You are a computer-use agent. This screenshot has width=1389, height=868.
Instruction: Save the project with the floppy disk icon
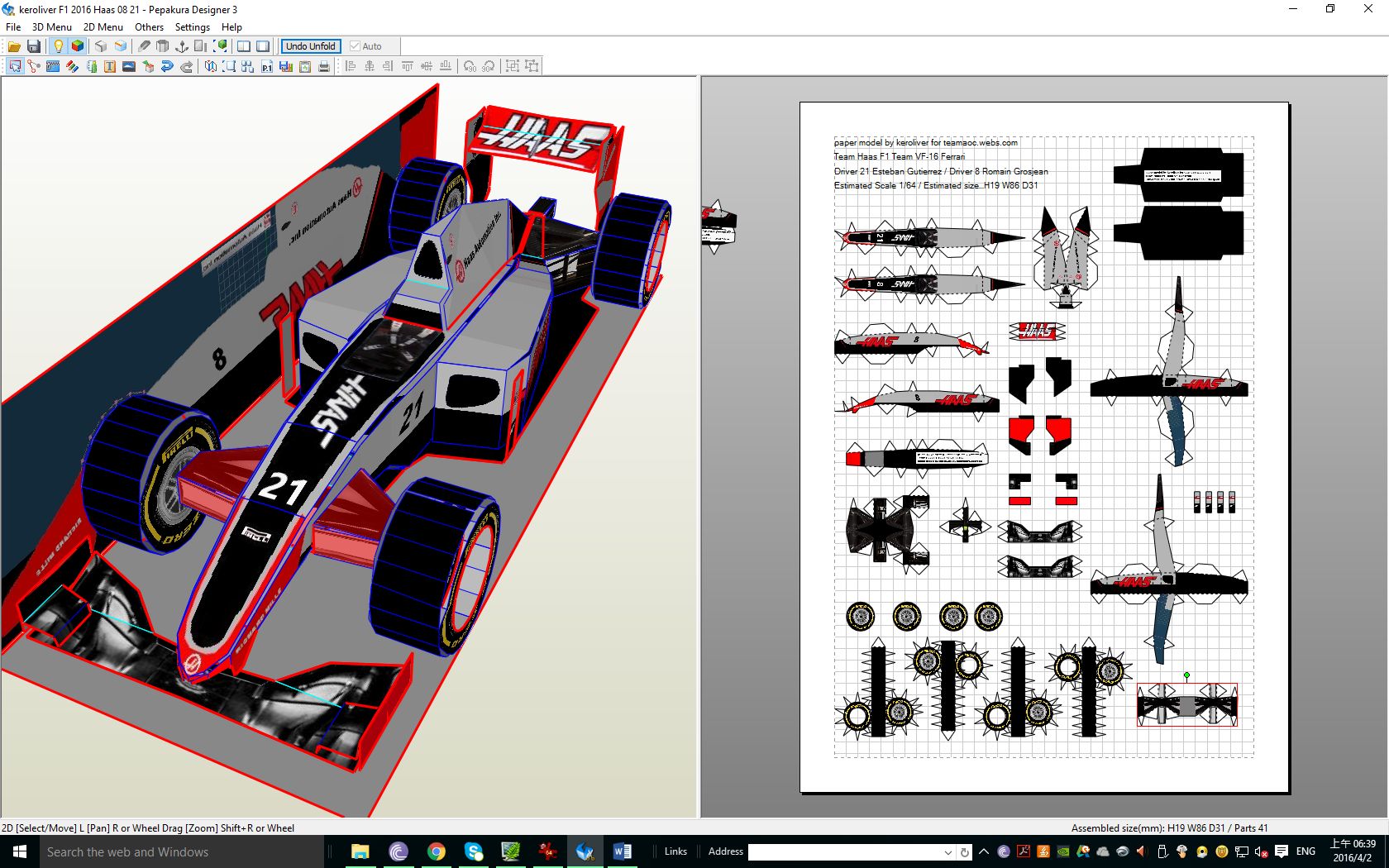coord(34,46)
